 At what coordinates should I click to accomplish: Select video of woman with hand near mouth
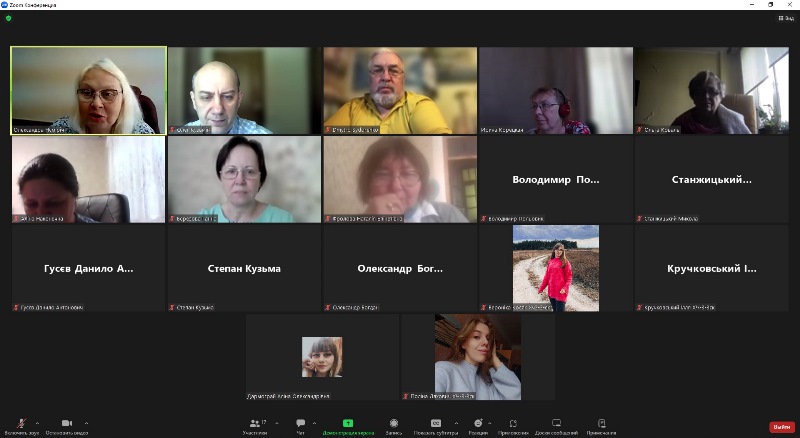click(400, 179)
